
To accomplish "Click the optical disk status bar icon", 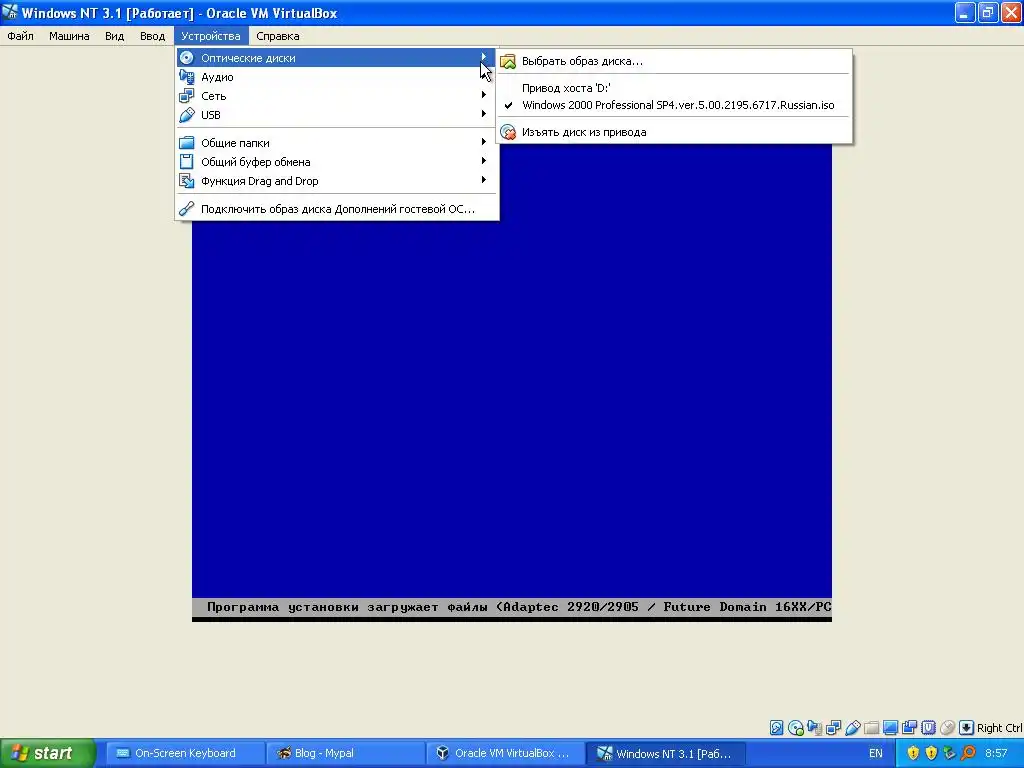I will coord(795,728).
